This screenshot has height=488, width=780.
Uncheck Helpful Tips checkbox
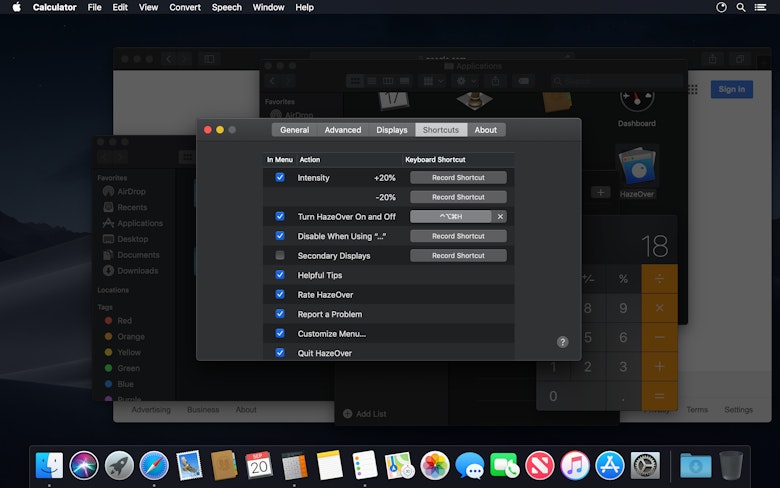click(x=280, y=275)
